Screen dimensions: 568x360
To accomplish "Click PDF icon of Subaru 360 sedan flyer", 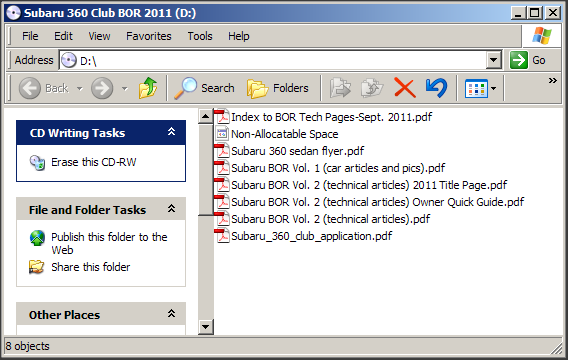I will 222,151.
